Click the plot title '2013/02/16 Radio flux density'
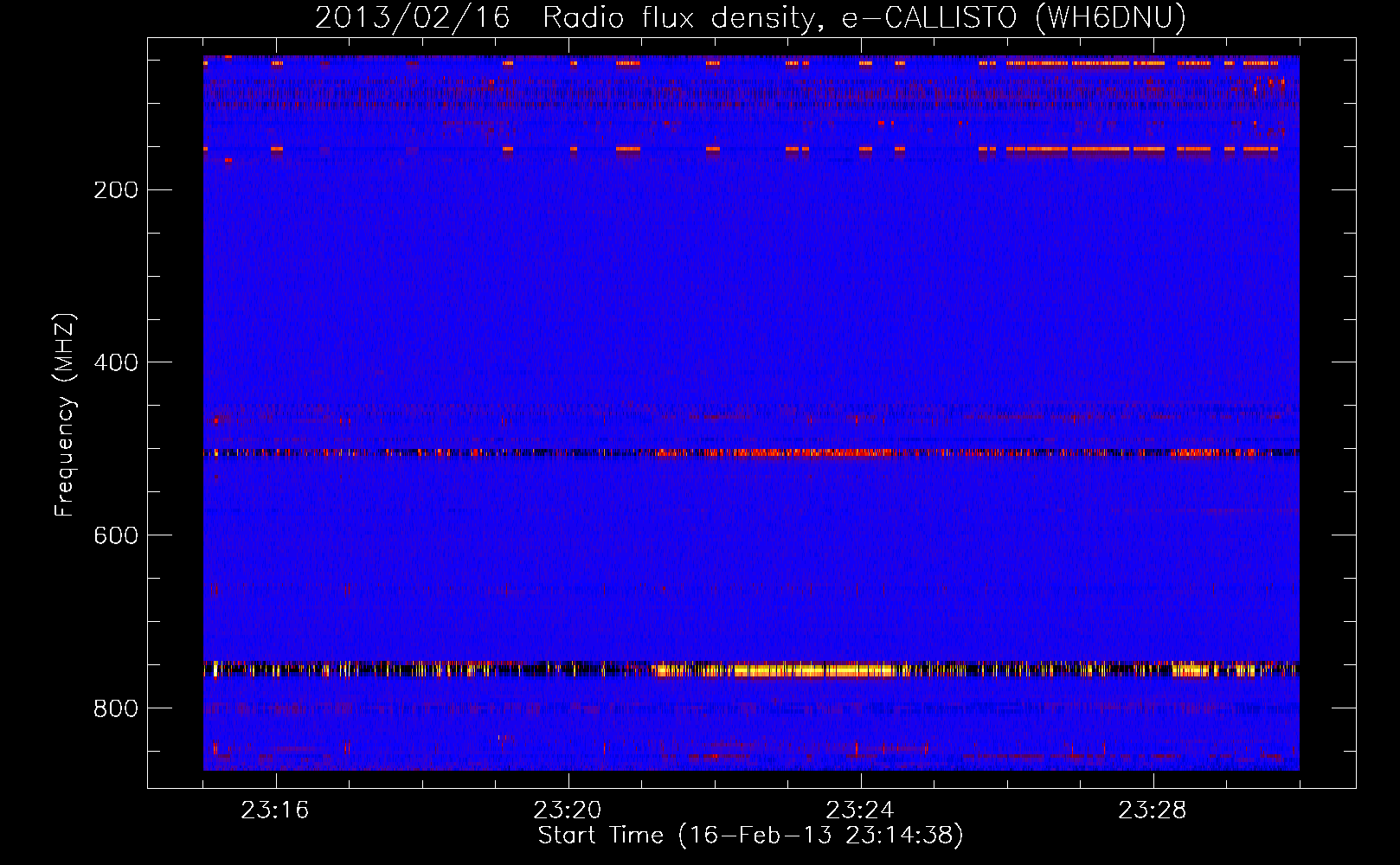The width and height of the screenshot is (1400, 865). (750, 17)
